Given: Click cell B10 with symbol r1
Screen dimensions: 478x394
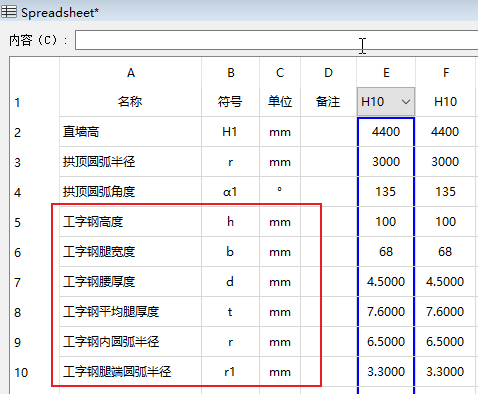Looking at the screenshot, I should click(x=230, y=372).
